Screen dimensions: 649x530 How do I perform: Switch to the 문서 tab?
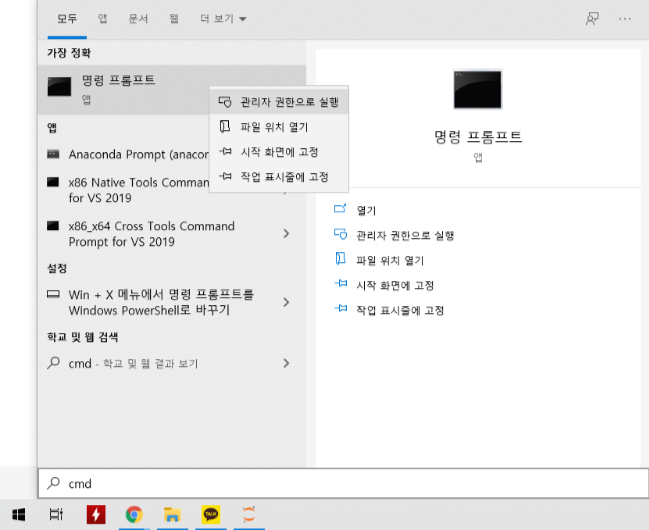tap(138, 19)
